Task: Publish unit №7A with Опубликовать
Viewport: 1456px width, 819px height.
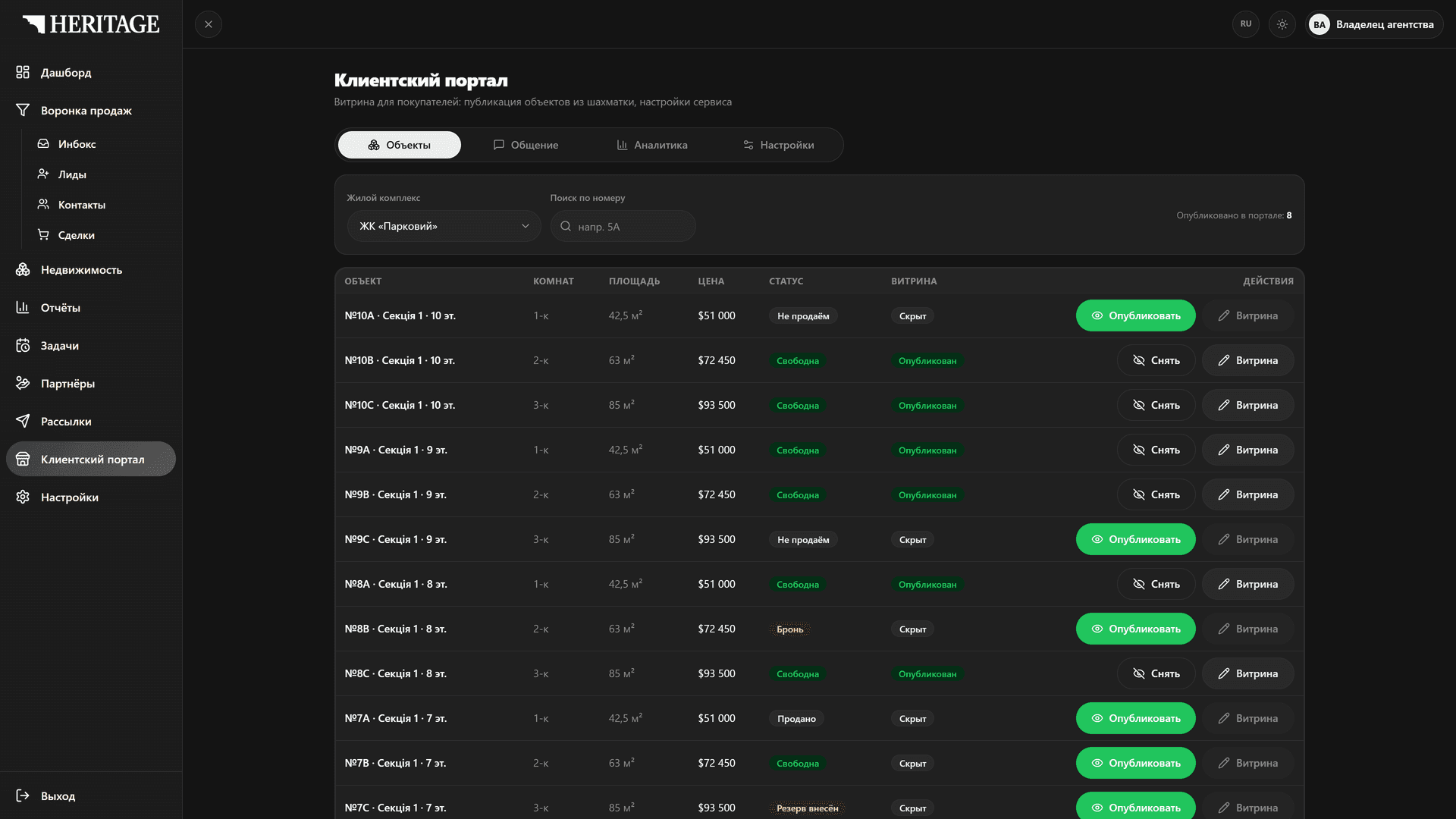Action: 1136,718
